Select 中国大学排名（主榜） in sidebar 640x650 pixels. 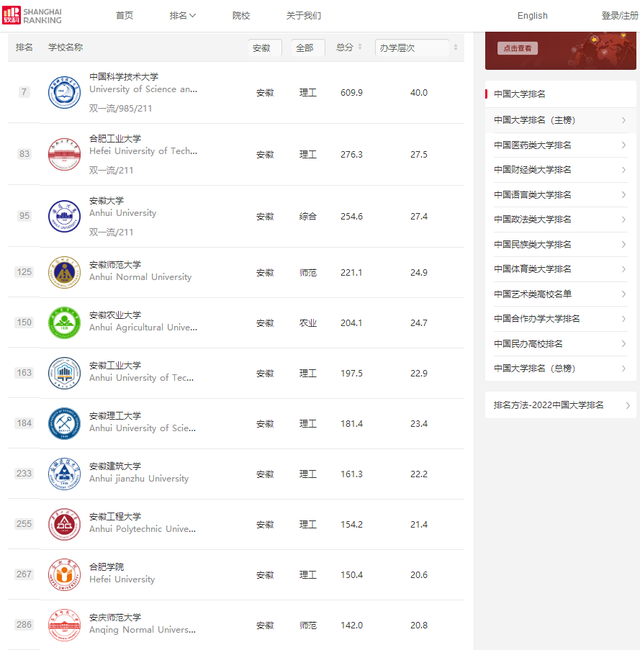point(560,120)
